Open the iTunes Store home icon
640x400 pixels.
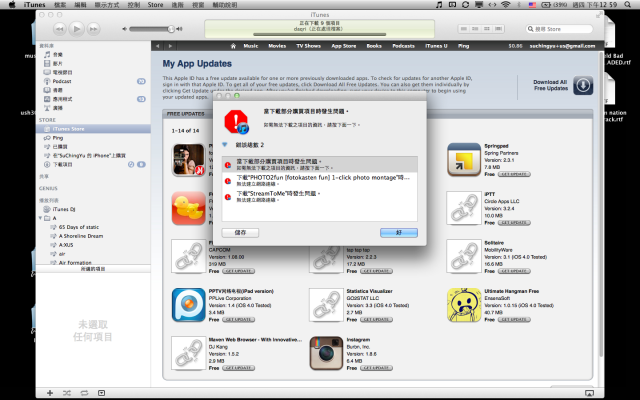pos(233,46)
